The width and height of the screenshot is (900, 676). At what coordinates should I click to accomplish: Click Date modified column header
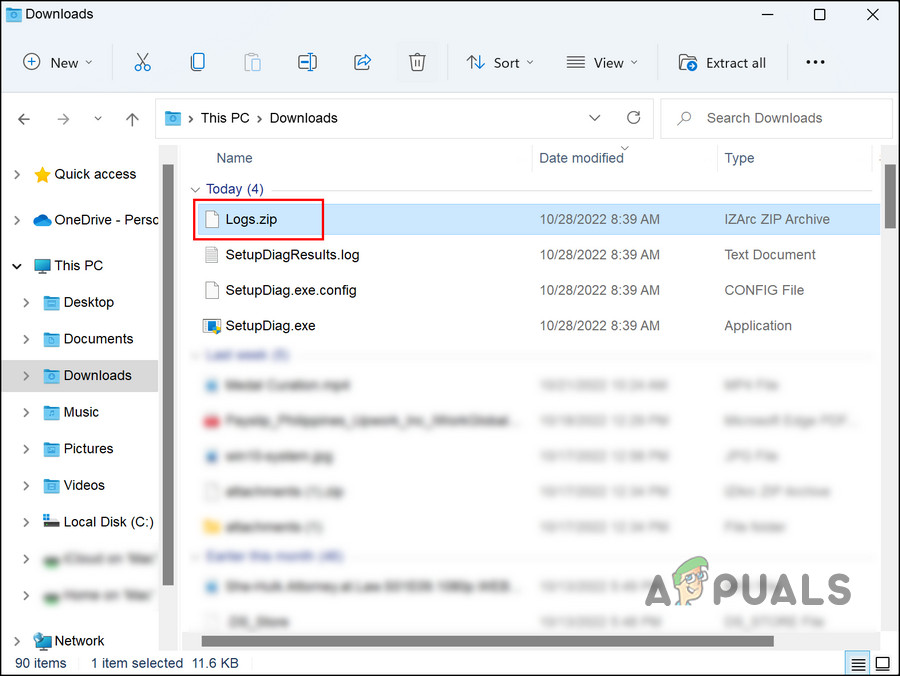[x=581, y=158]
